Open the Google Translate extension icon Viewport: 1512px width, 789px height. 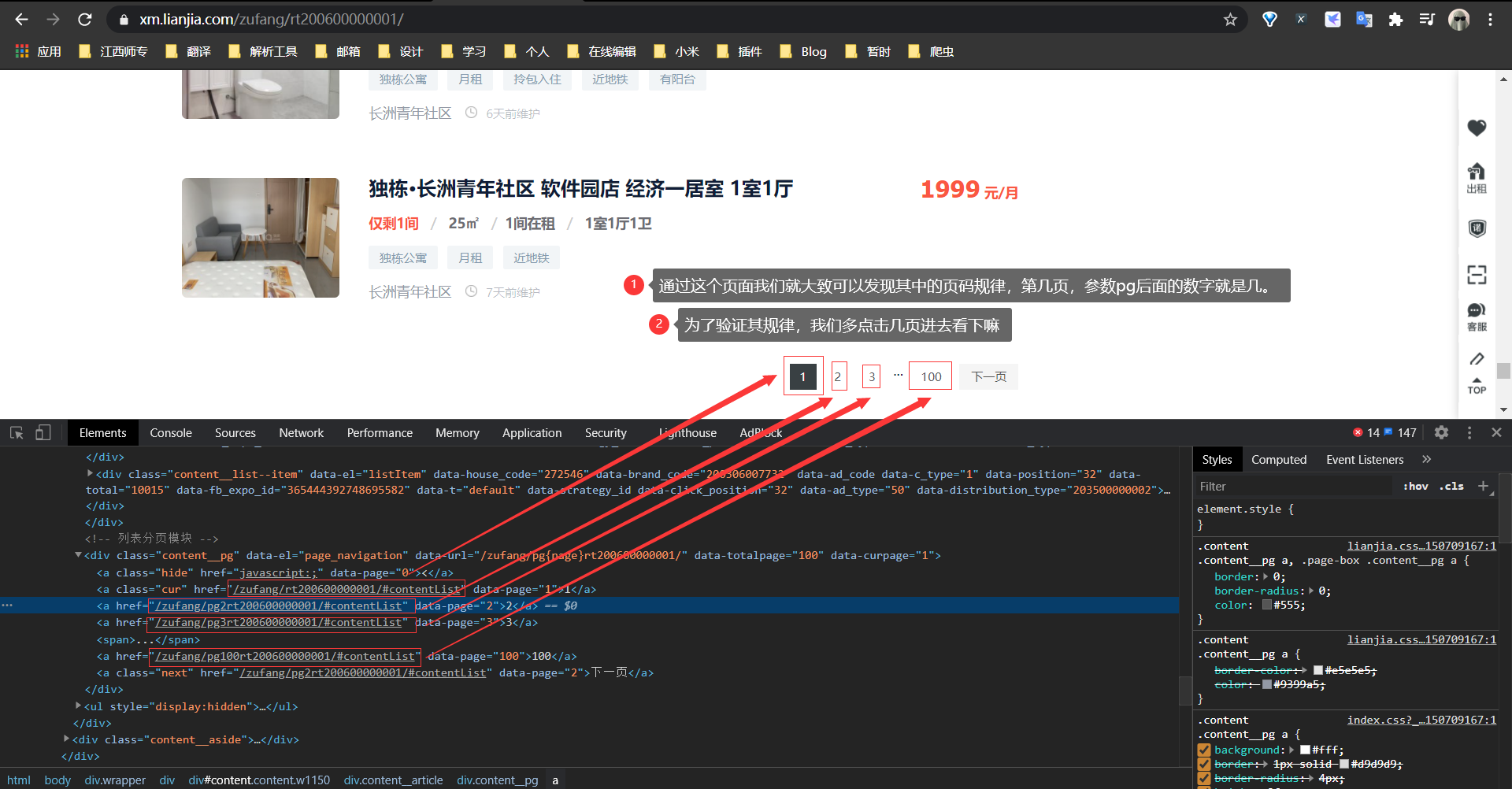tap(1364, 20)
